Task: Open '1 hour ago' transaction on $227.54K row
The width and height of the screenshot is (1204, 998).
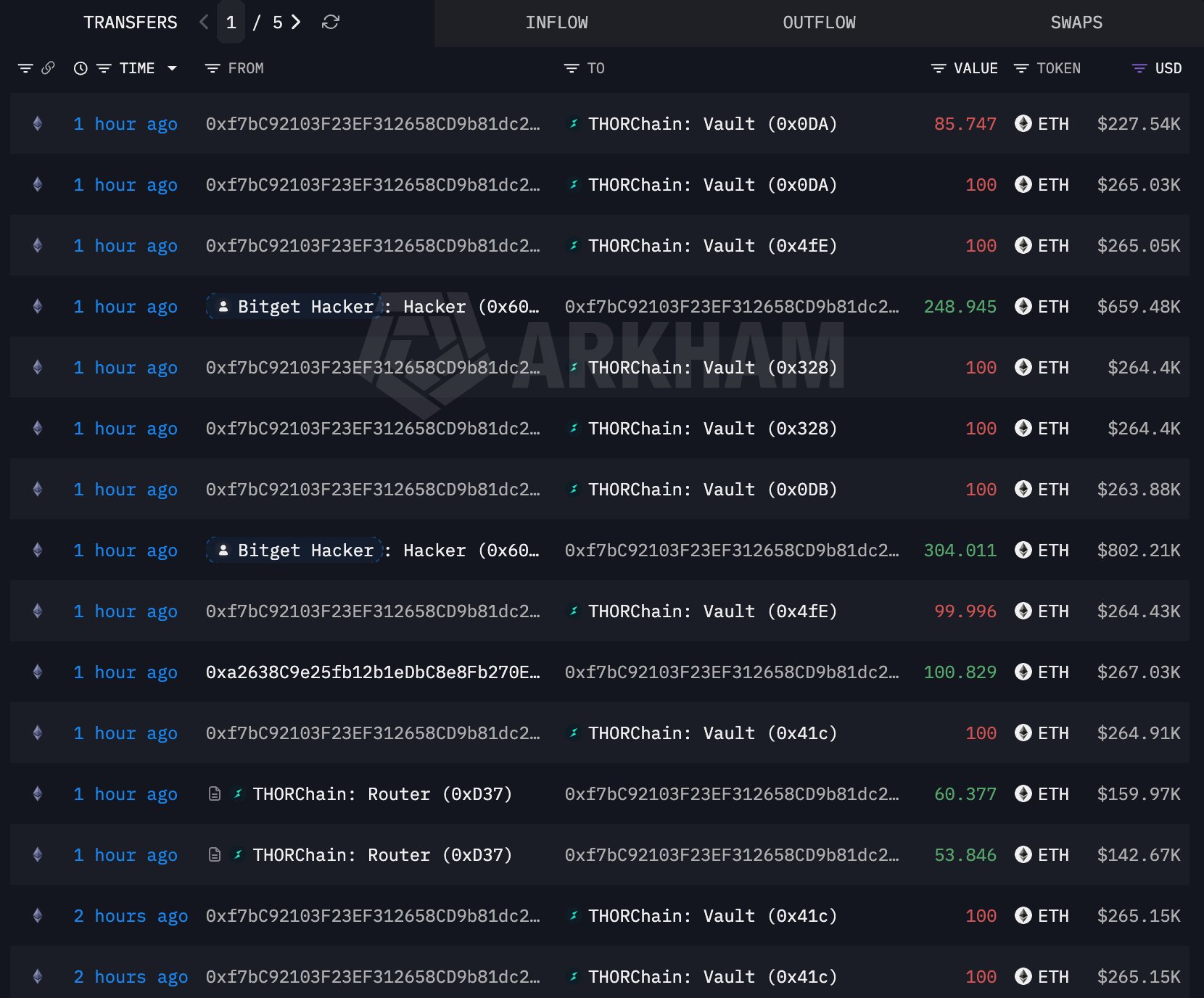Action: point(125,123)
